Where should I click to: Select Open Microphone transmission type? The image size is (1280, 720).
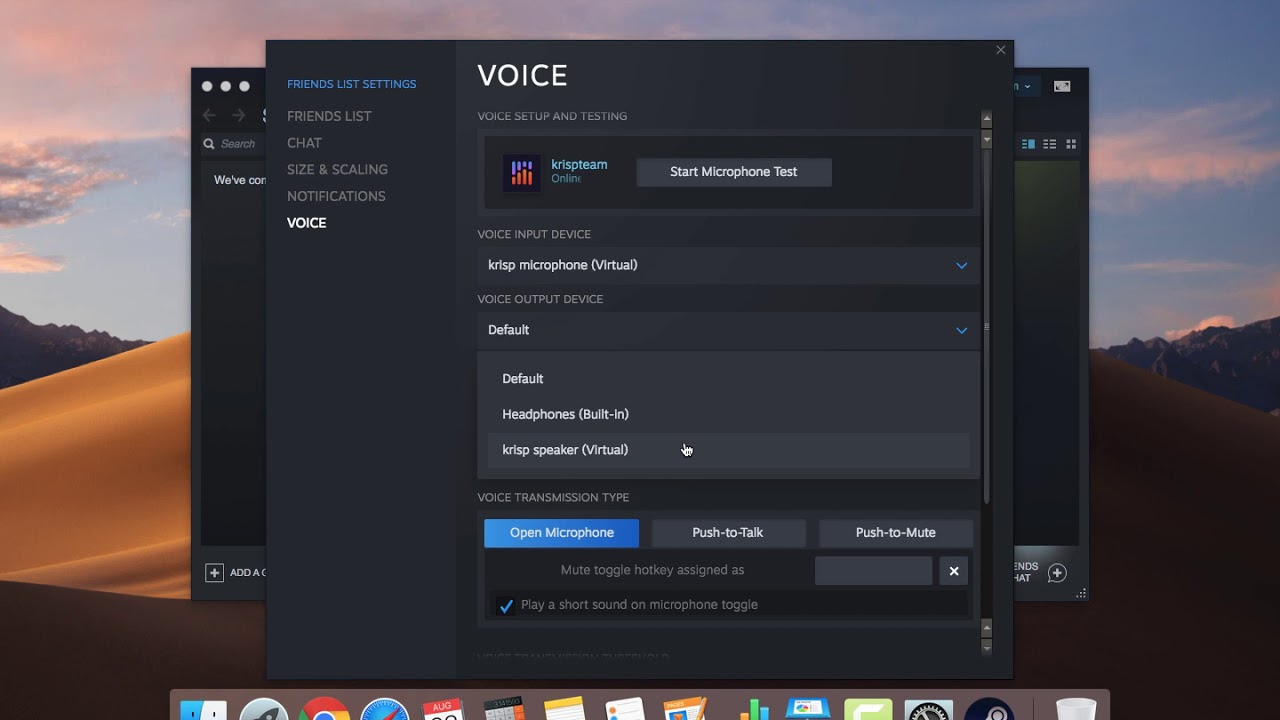[562, 533]
